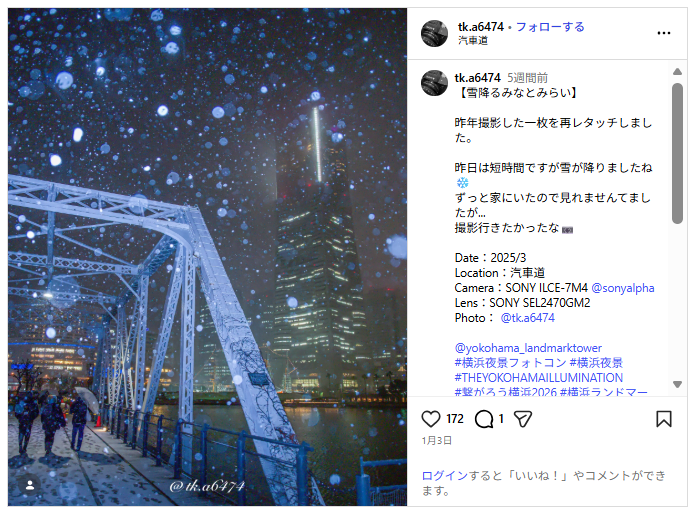The height and width of the screenshot is (511, 695).
Task: Open the avatar beside the caption text
Action: [434, 83]
